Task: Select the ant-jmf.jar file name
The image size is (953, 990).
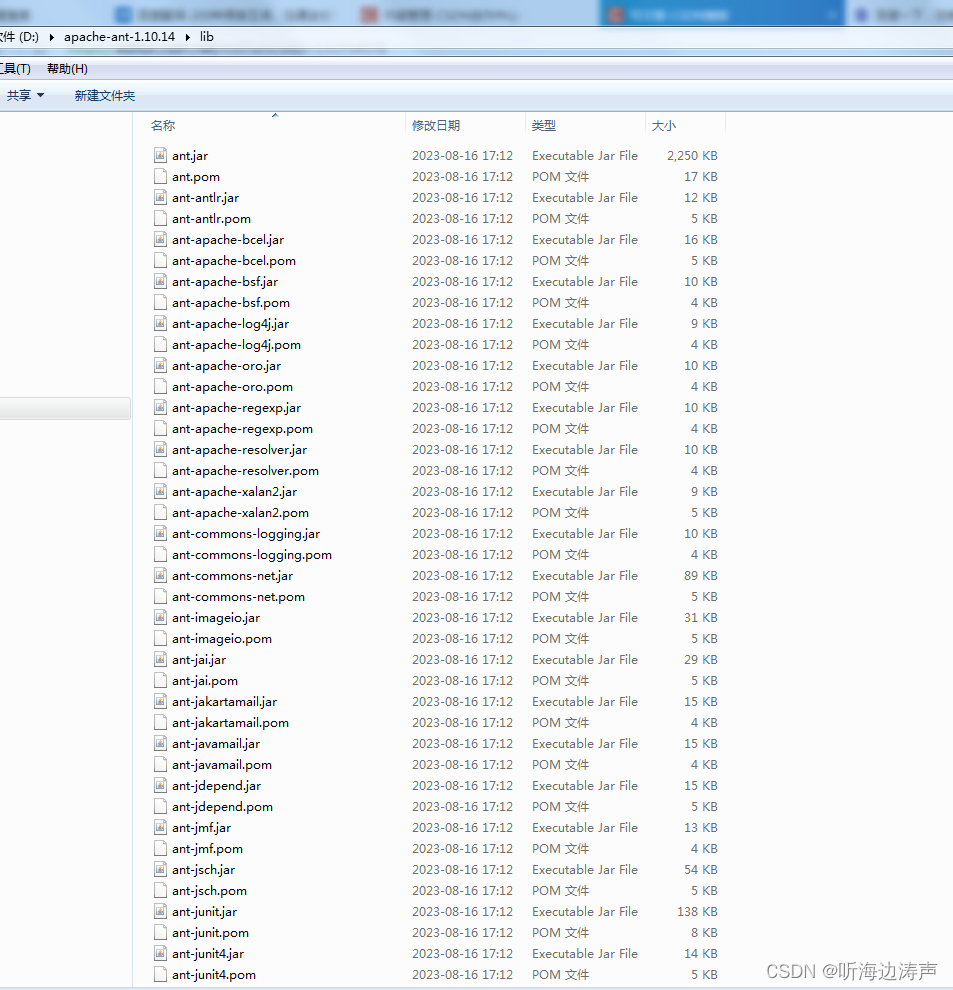Action: 201,828
